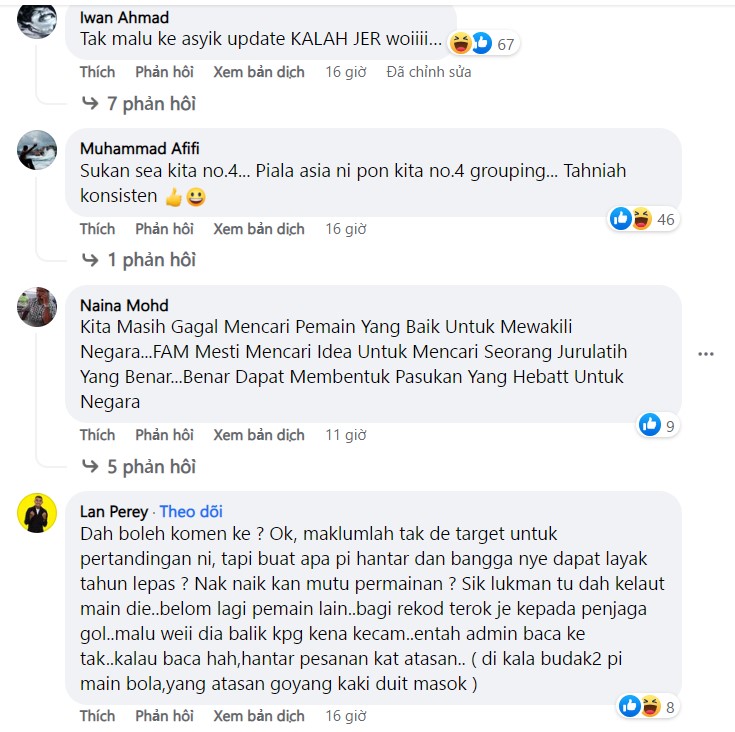Screen dimensions: 735x732
Task: Open the reactions with 67 likes on Iwan's comment
Action: click(x=483, y=44)
